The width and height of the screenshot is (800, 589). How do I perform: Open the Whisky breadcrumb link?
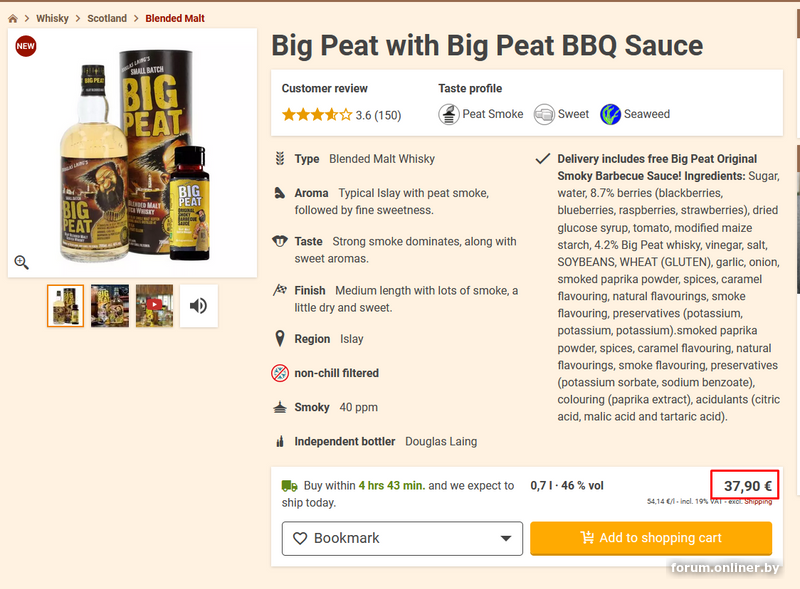(x=52, y=18)
